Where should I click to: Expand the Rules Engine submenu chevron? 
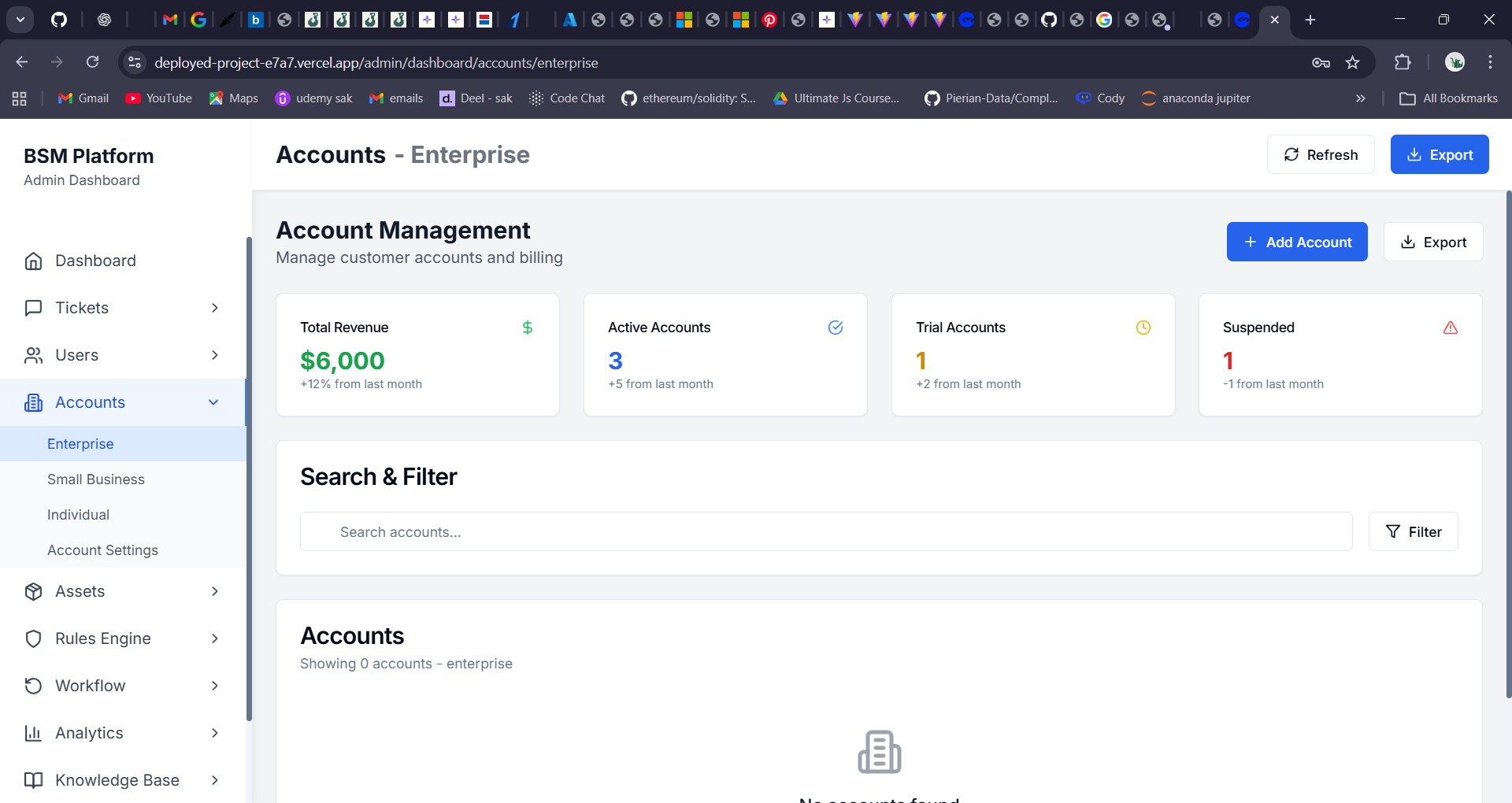point(214,638)
